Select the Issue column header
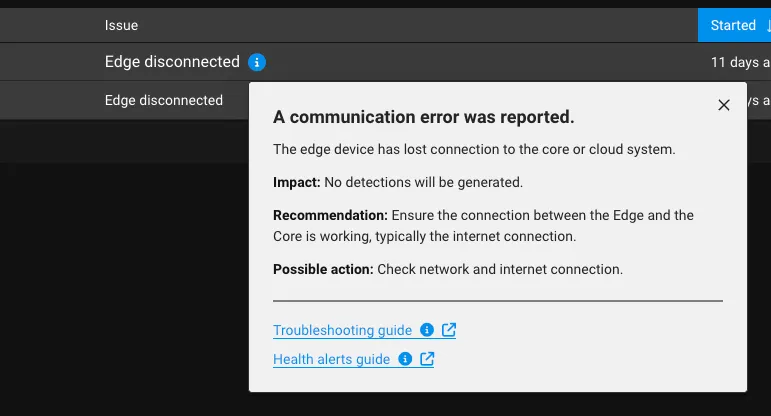Image resolution: width=771 pixels, height=416 pixels. click(121, 25)
